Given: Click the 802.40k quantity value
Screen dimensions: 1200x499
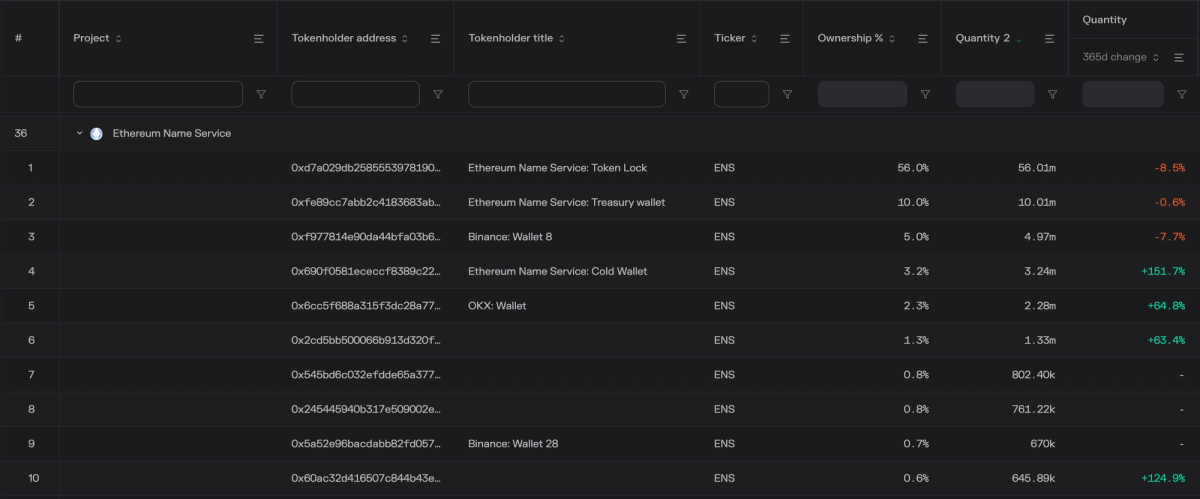Looking at the screenshot, I should pos(1033,375).
